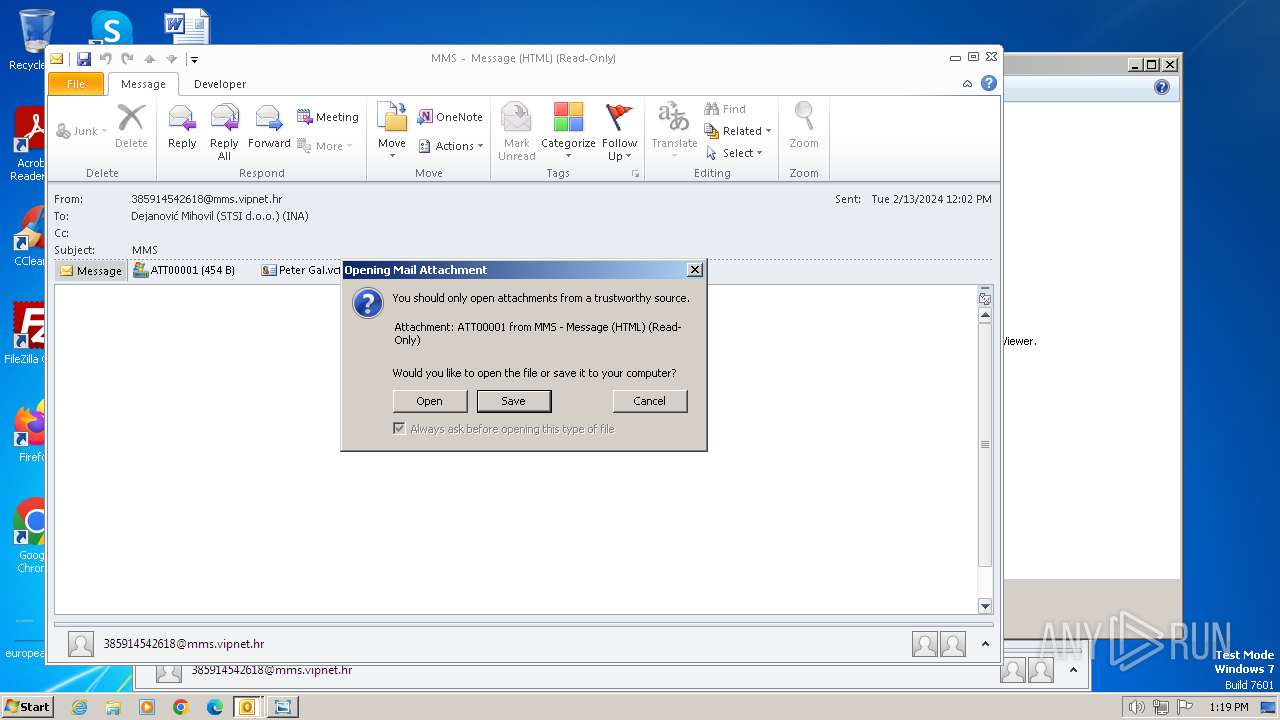Open the Categorize color menu
Screen dimensions: 1280x720
point(568,131)
